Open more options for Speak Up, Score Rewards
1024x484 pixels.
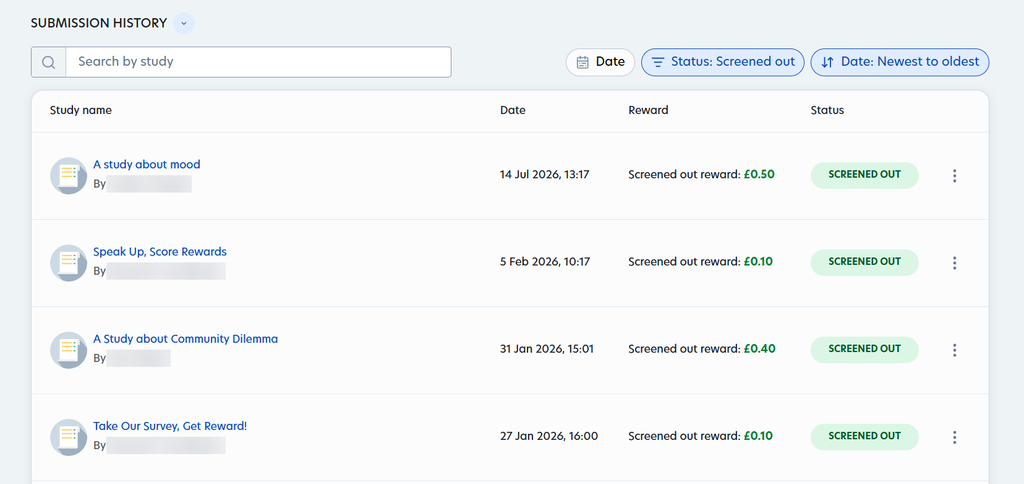click(x=954, y=263)
